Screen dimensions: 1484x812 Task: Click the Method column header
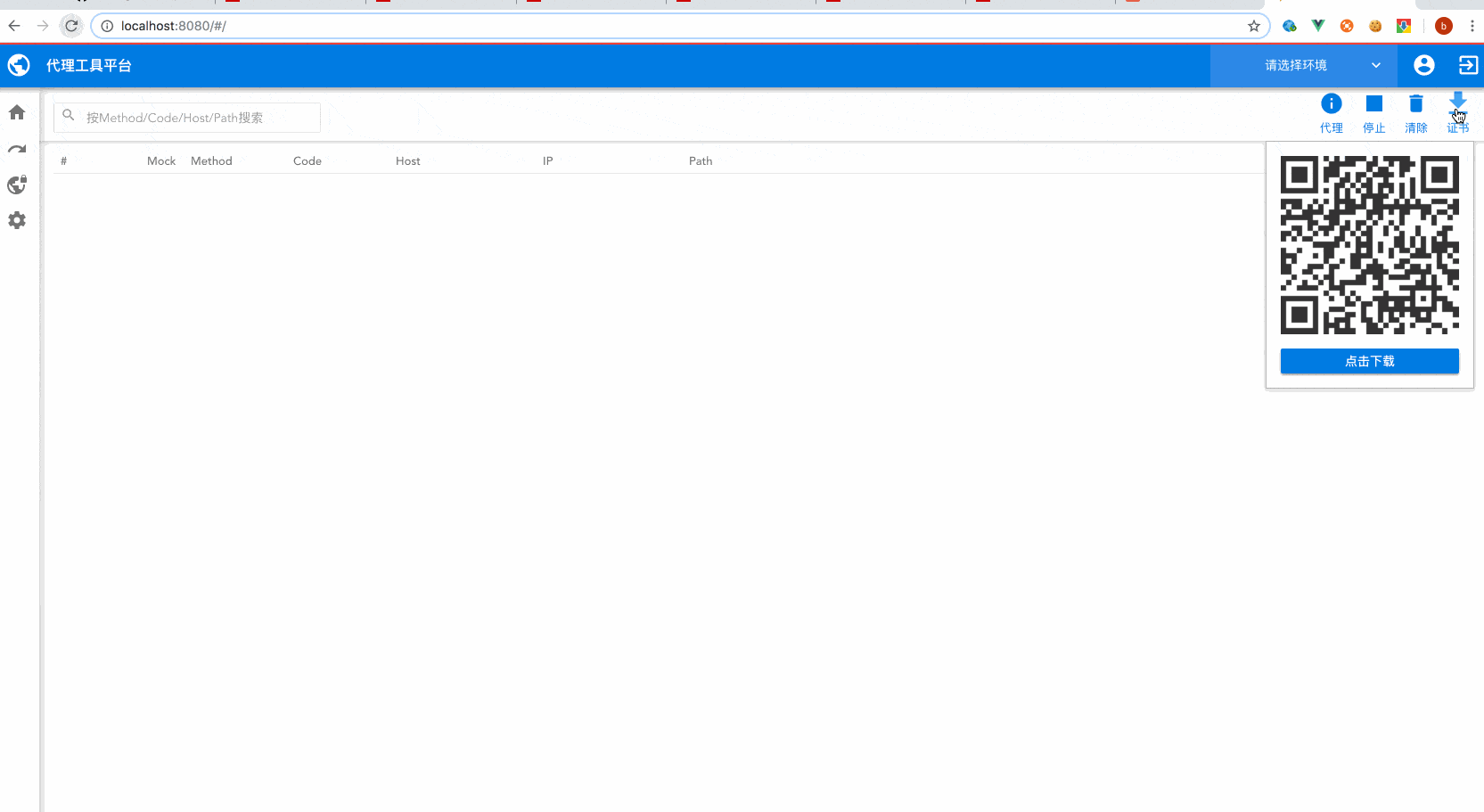[211, 161]
